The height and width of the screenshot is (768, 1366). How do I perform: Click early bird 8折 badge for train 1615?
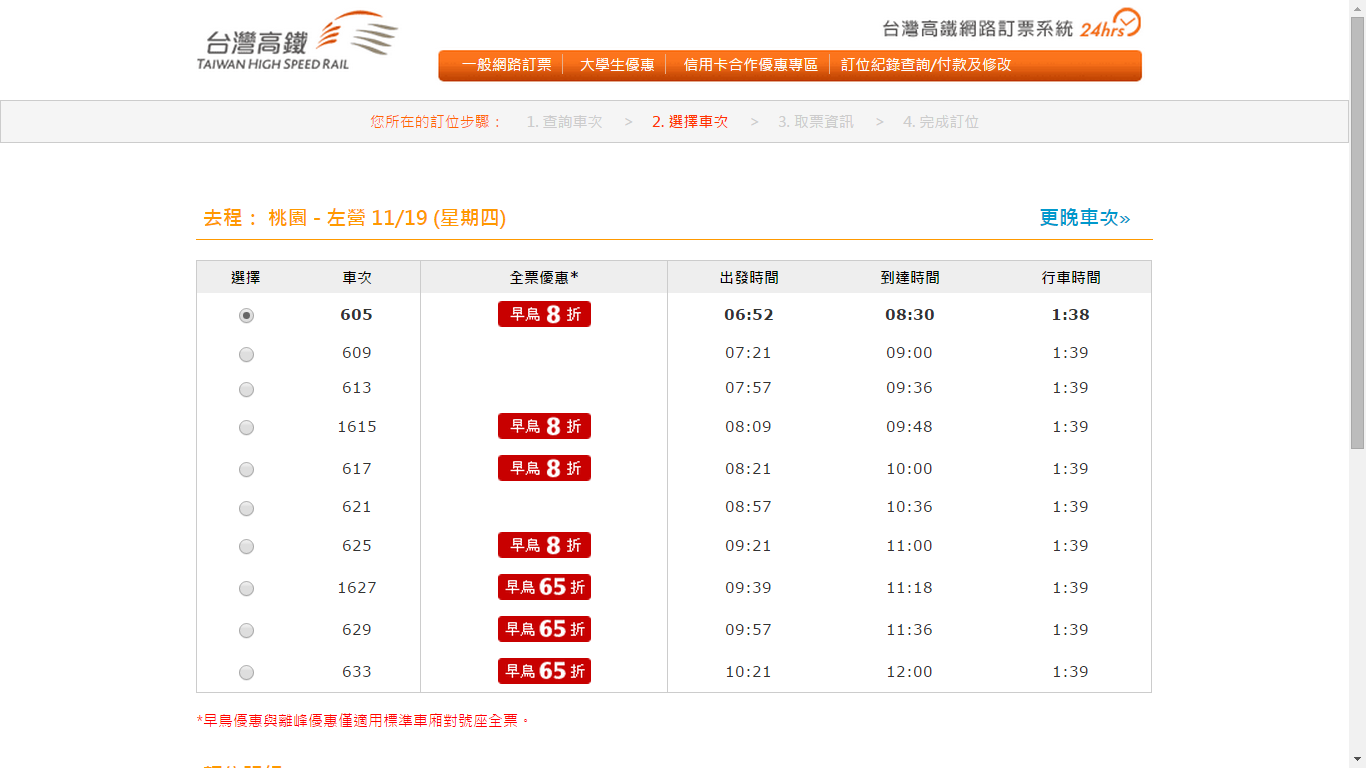click(x=544, y=426)
